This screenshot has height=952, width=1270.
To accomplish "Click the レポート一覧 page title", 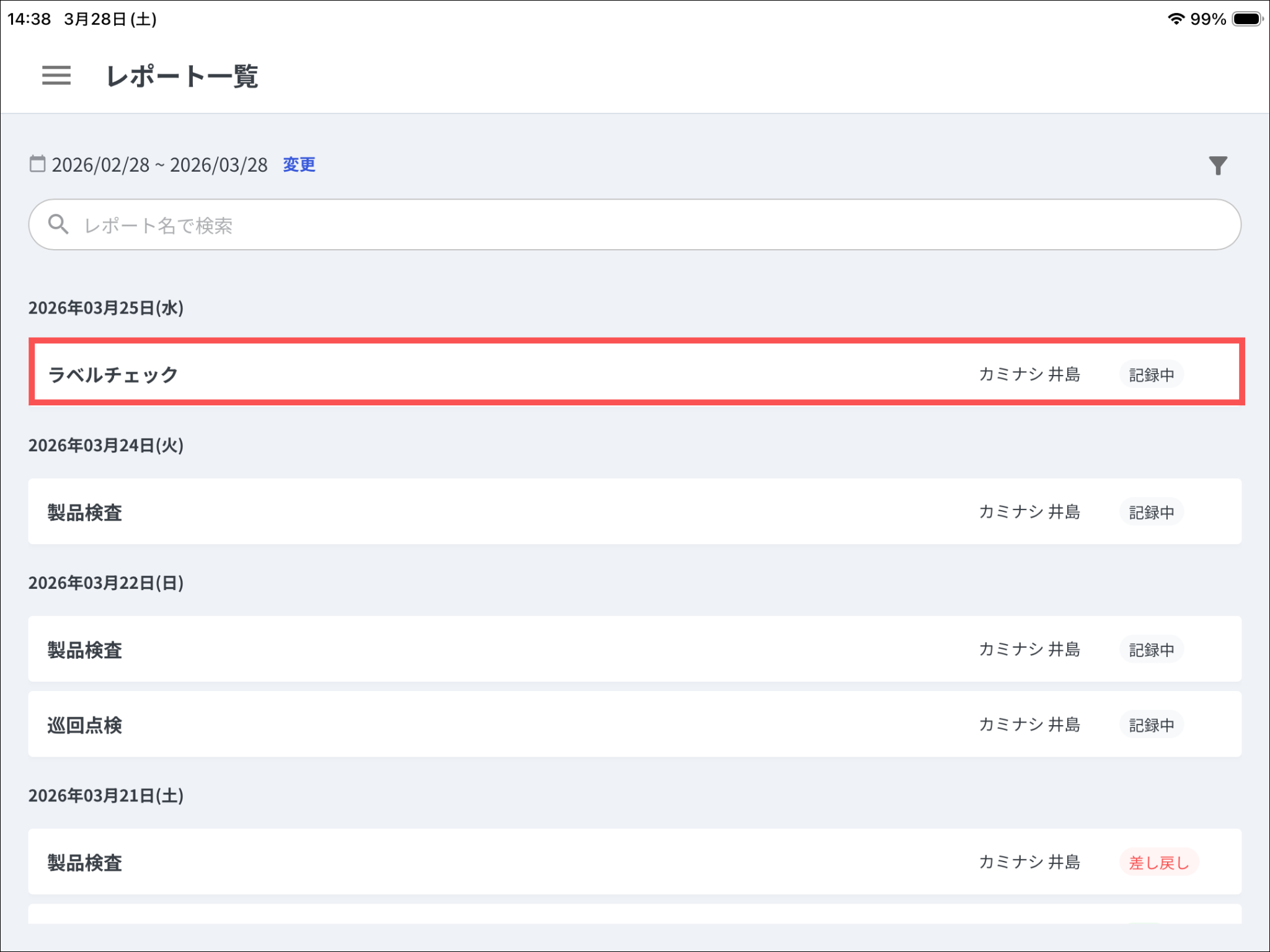I will [182, 76].
